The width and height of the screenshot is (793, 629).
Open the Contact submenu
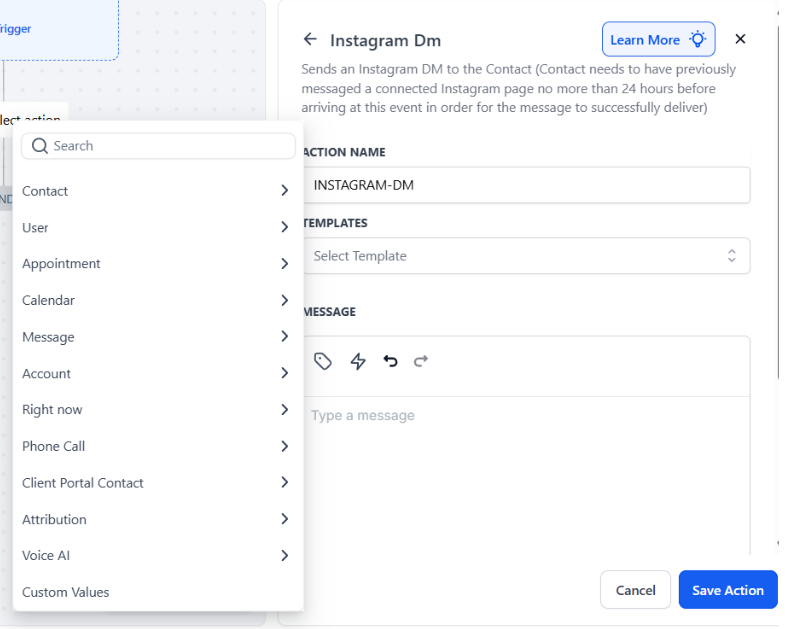158,191
